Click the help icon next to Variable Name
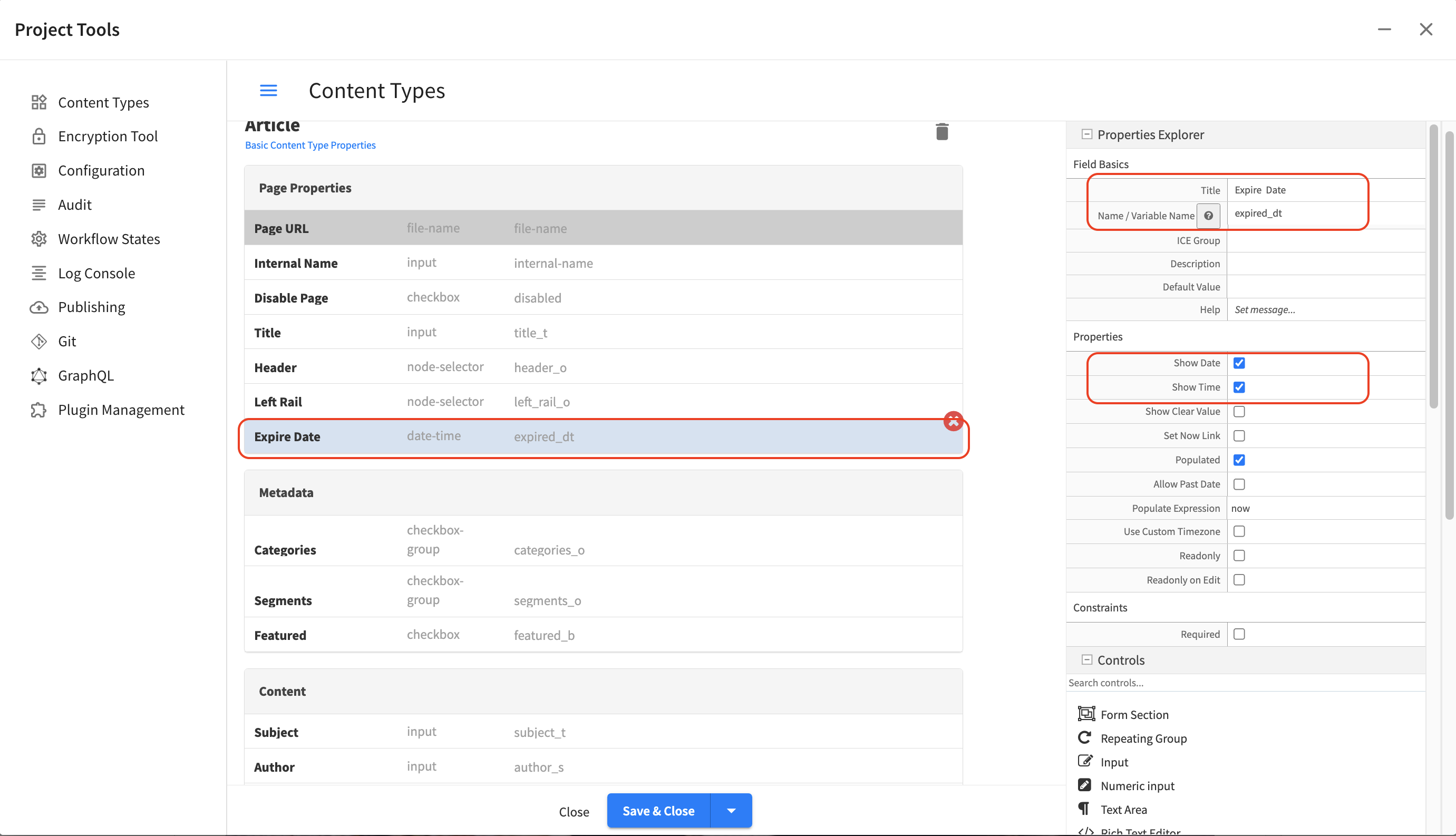Screen dimensions: 1456x836 tap(1209, 215)
